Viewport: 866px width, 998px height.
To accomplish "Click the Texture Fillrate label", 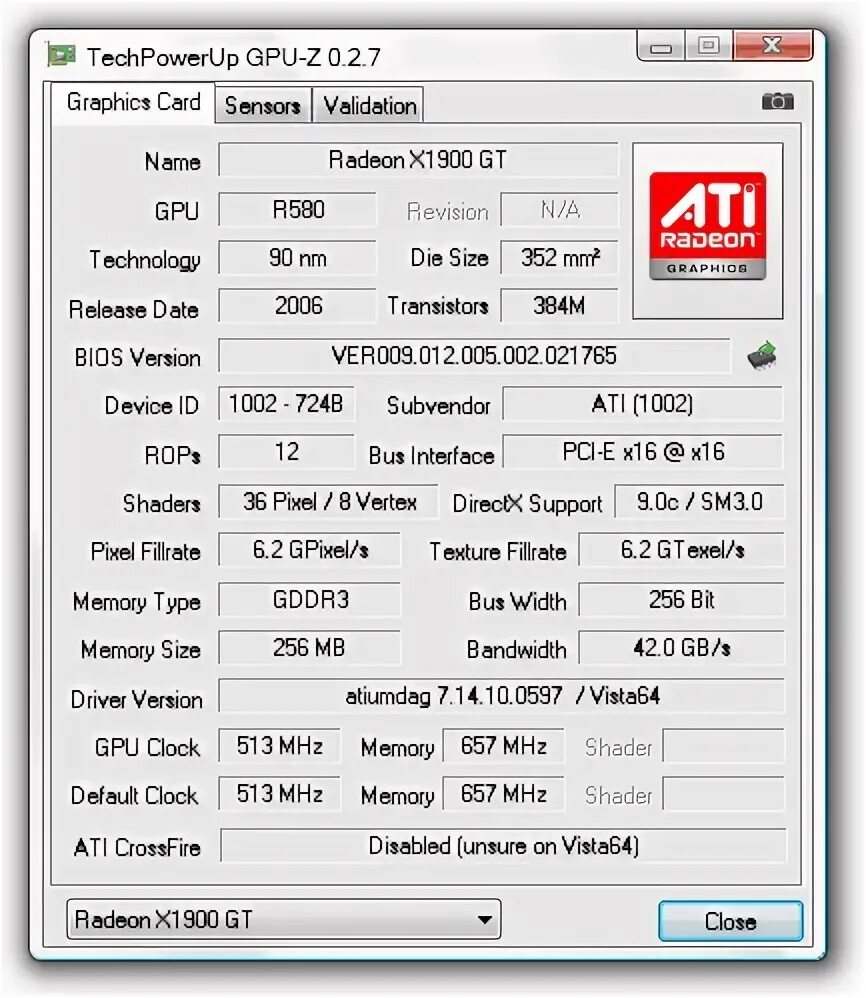I will [498, 551].
